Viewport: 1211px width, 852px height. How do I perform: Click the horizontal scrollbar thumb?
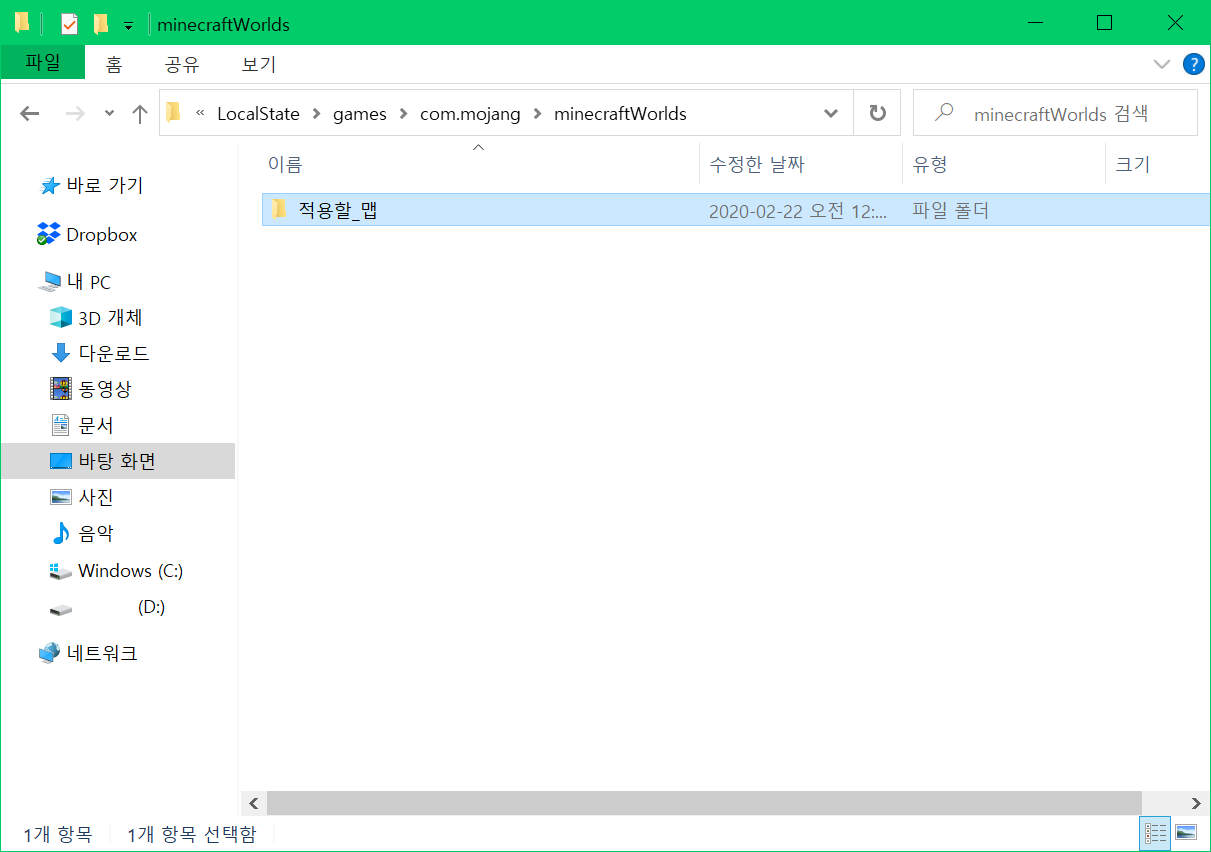(x=704, y=803)
